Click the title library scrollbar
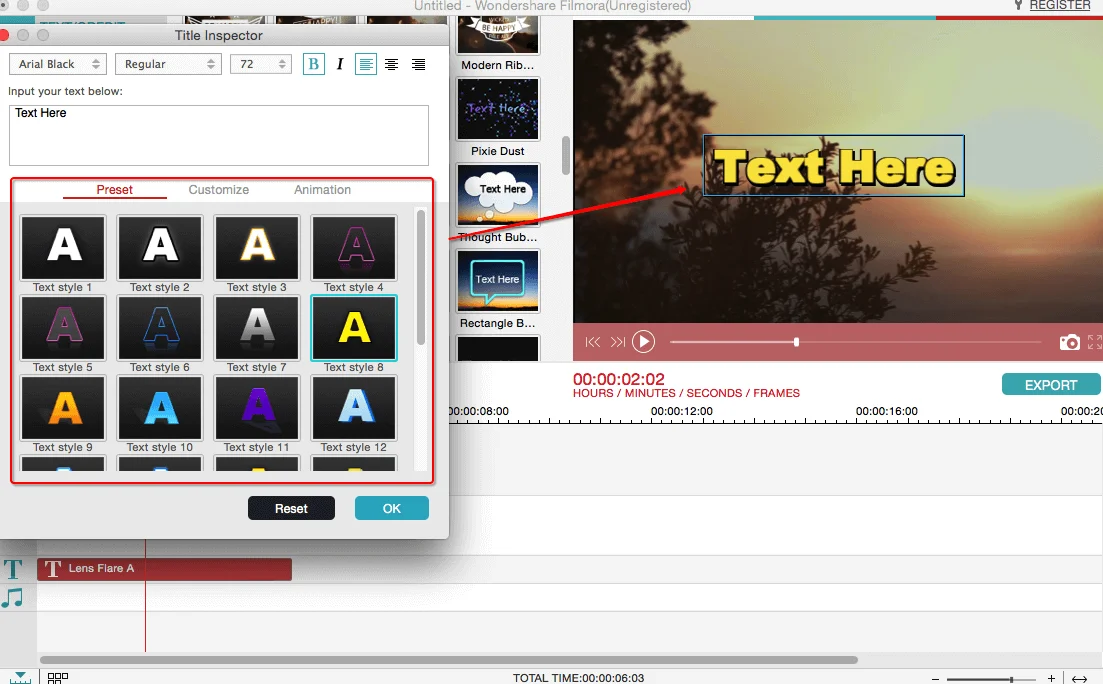 click(566, 155)
